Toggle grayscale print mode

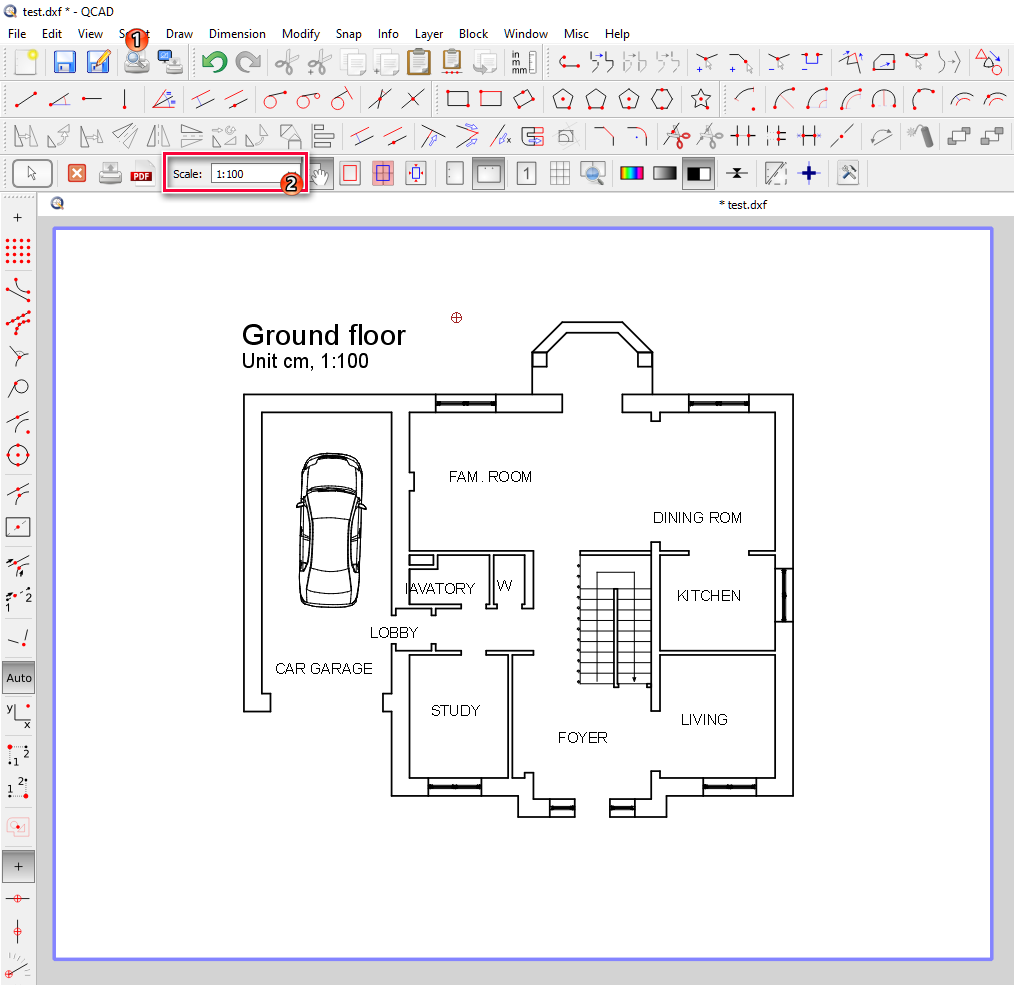pos(665,173)
